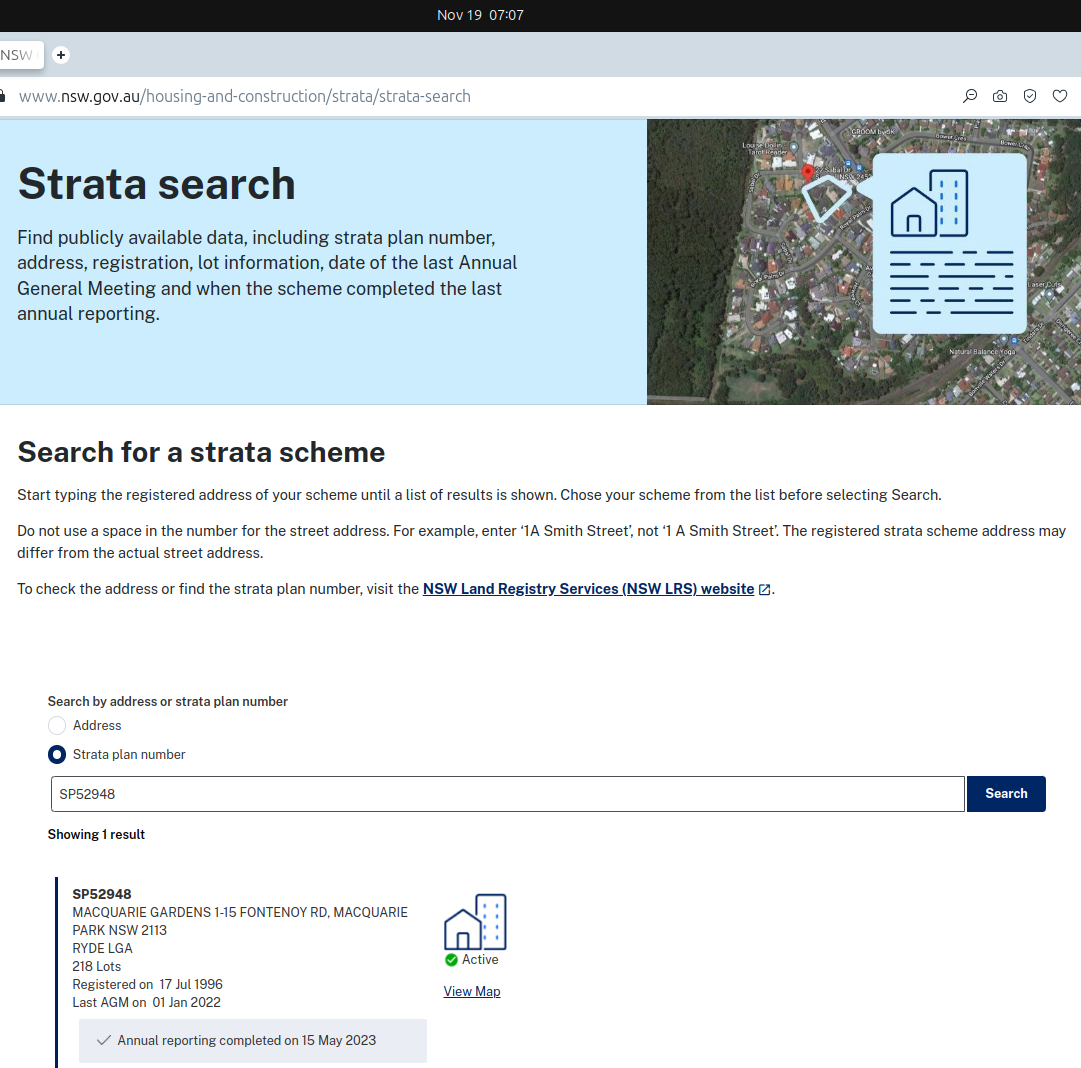Click the Search for a strata scheme heading

coord(201,452)
